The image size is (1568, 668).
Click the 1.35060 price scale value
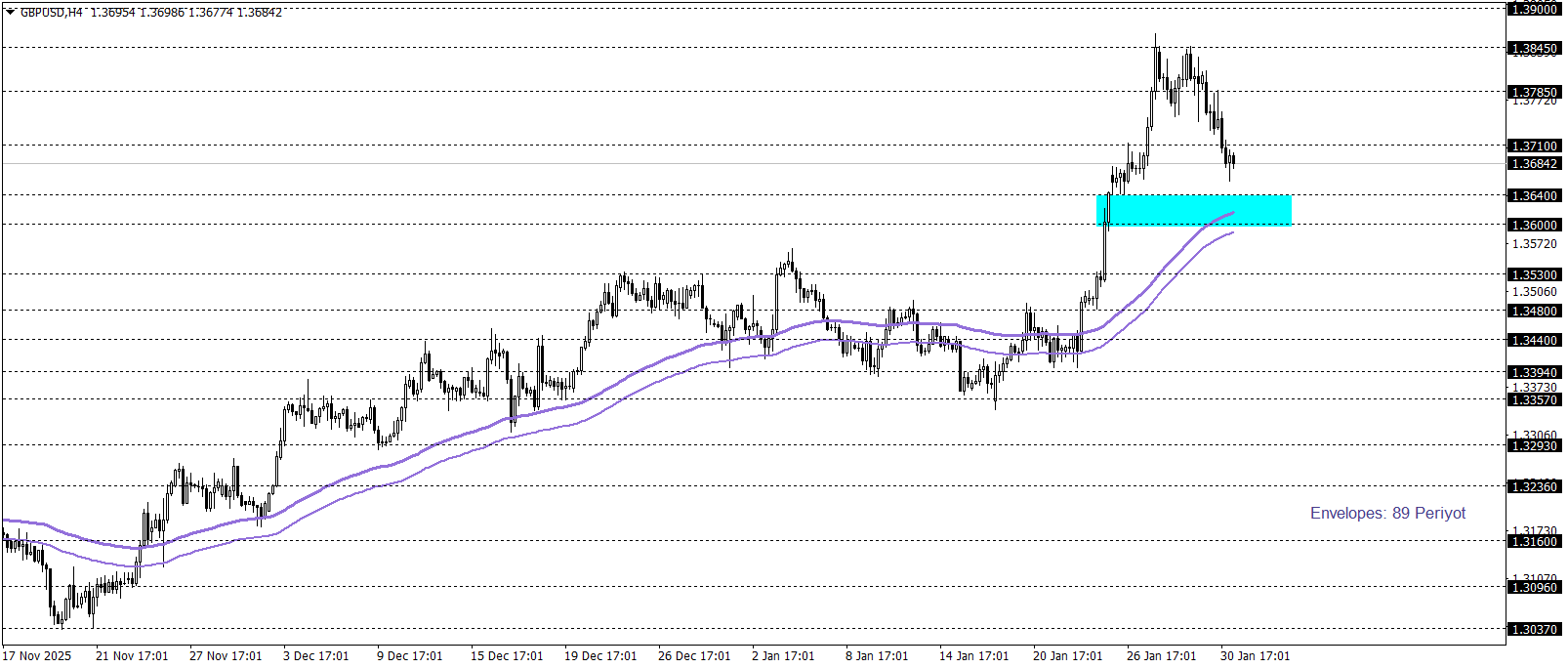(1534, 291)
